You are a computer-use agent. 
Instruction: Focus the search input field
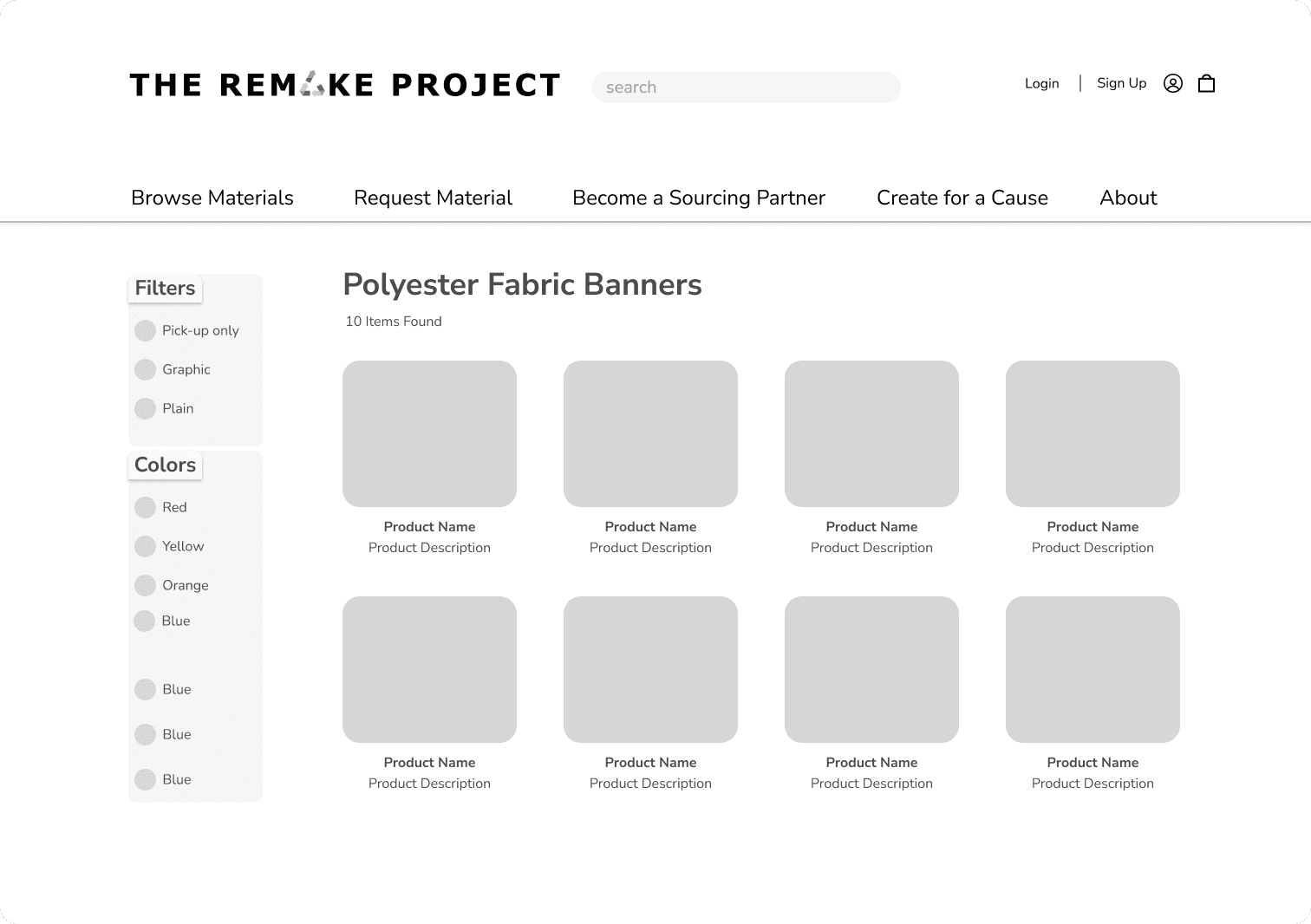tap(747, 87)
